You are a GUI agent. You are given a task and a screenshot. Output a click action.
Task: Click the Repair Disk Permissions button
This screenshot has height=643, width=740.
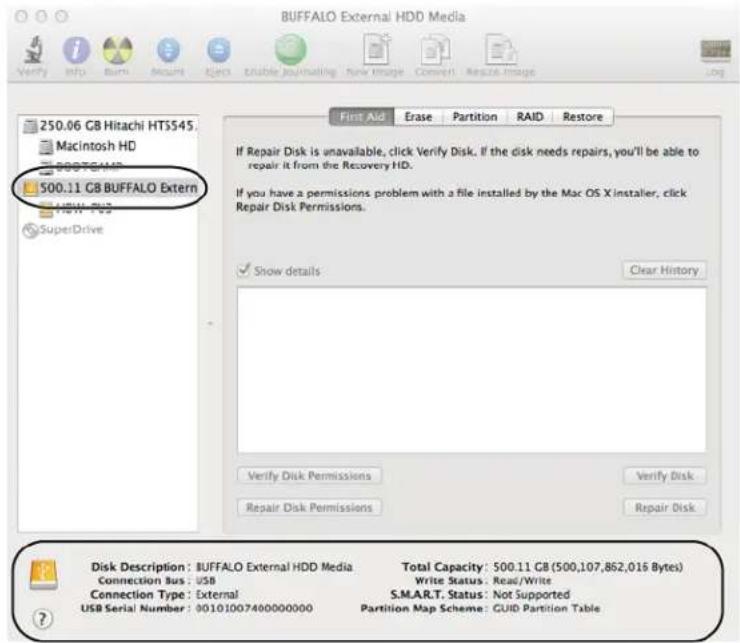pyautogui.click(x=309, y=508)
